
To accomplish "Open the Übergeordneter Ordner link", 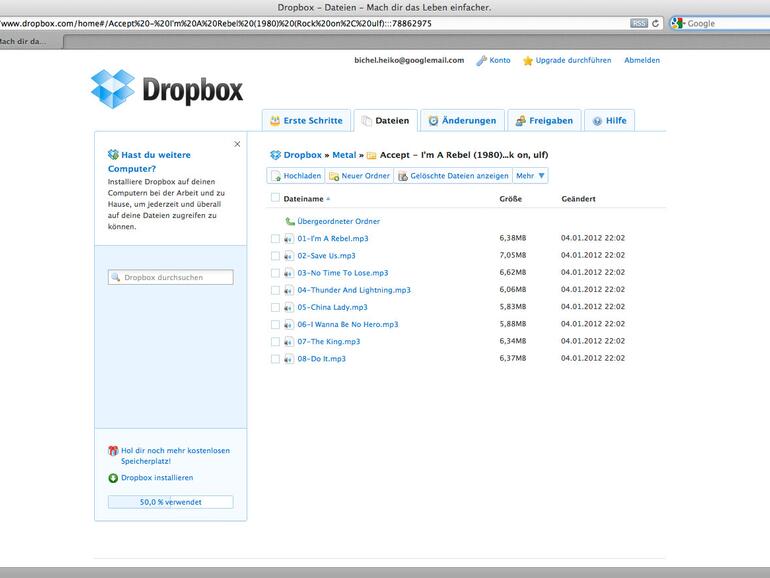I will (339, 221).
